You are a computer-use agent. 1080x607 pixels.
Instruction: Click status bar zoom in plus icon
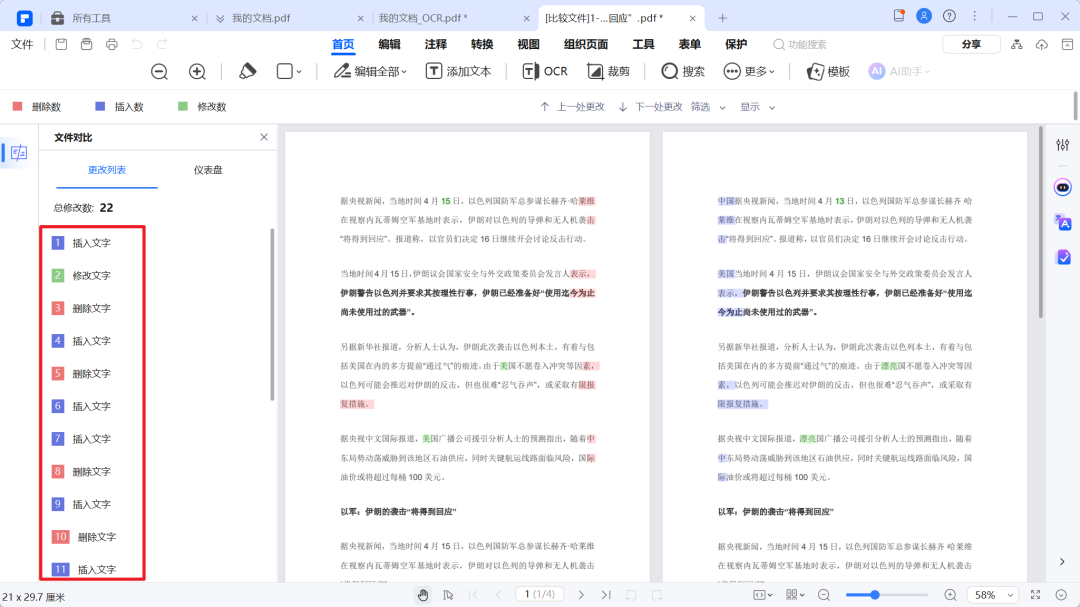coord(951,595)
